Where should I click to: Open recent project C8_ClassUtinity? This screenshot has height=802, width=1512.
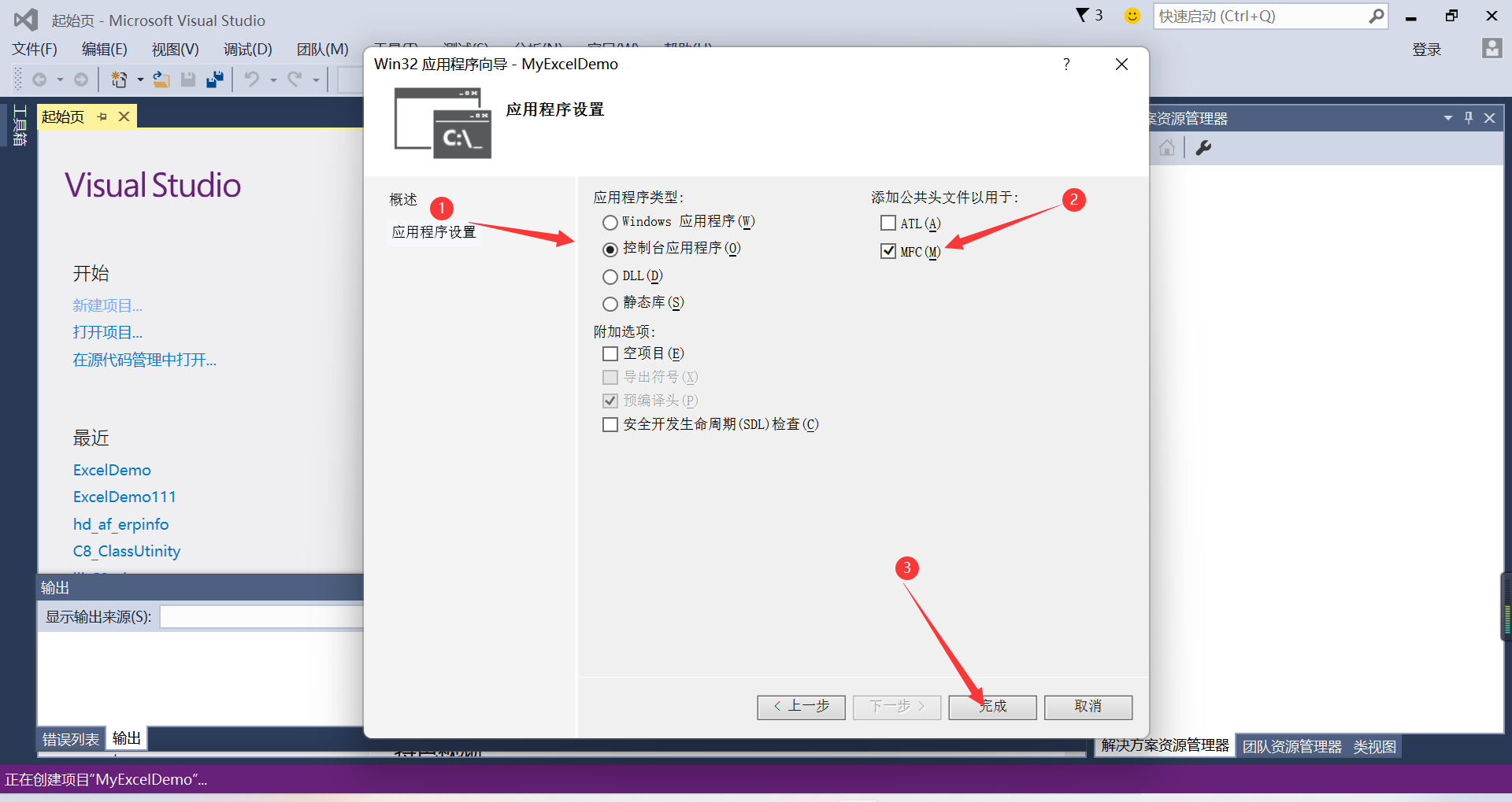pos(127,551)
